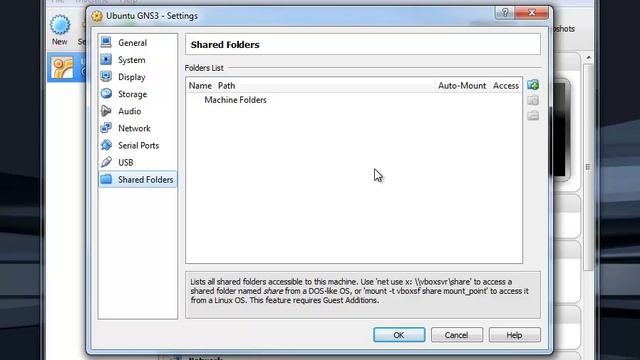Image resolution: width=640 pixels, height=360 pixels.
Task: Click the VirtualBox Manager vertical scrollbar
Action: tap(588, 167)
